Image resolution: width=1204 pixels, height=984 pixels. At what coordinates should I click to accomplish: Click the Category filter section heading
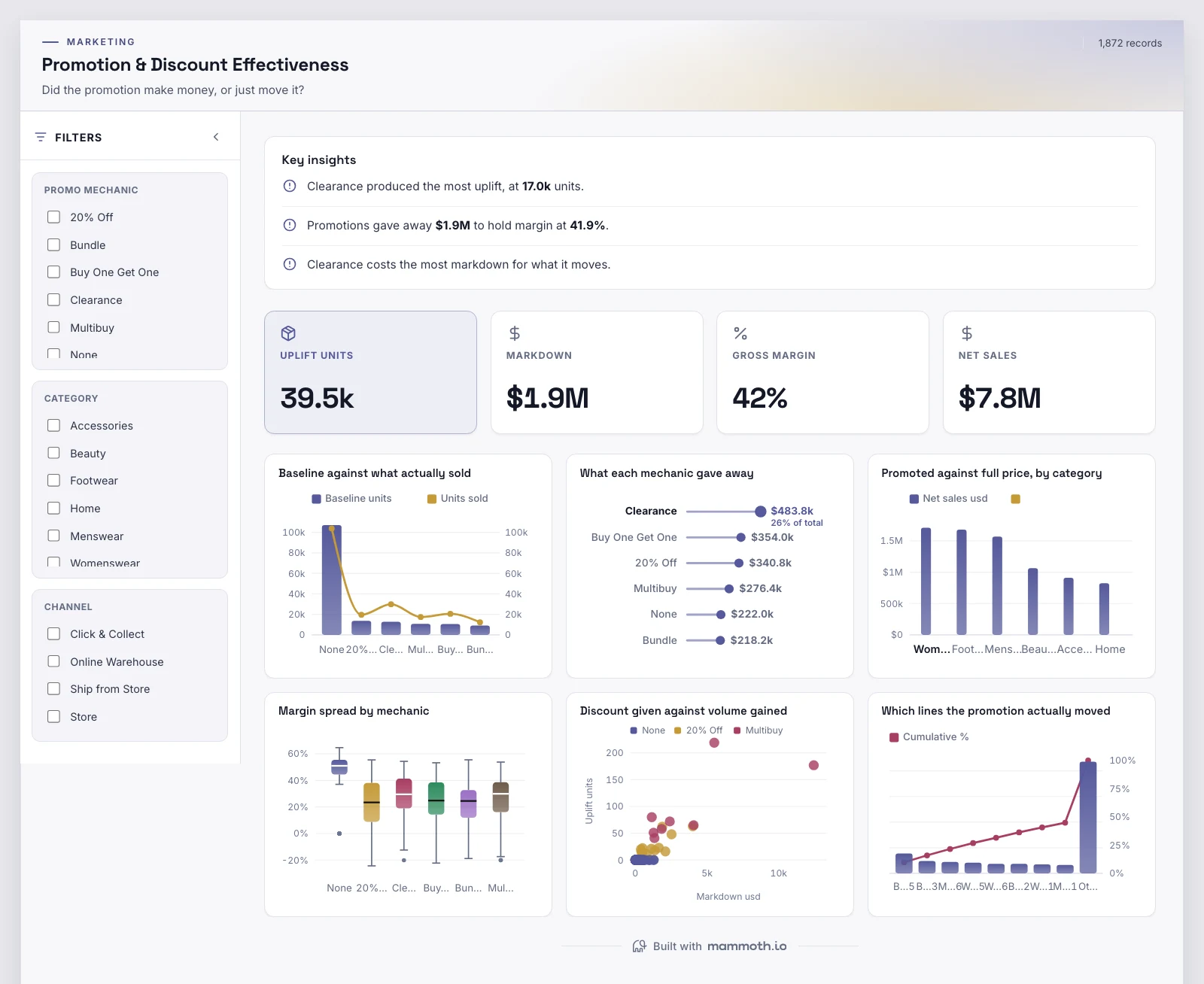coord(71,399)
